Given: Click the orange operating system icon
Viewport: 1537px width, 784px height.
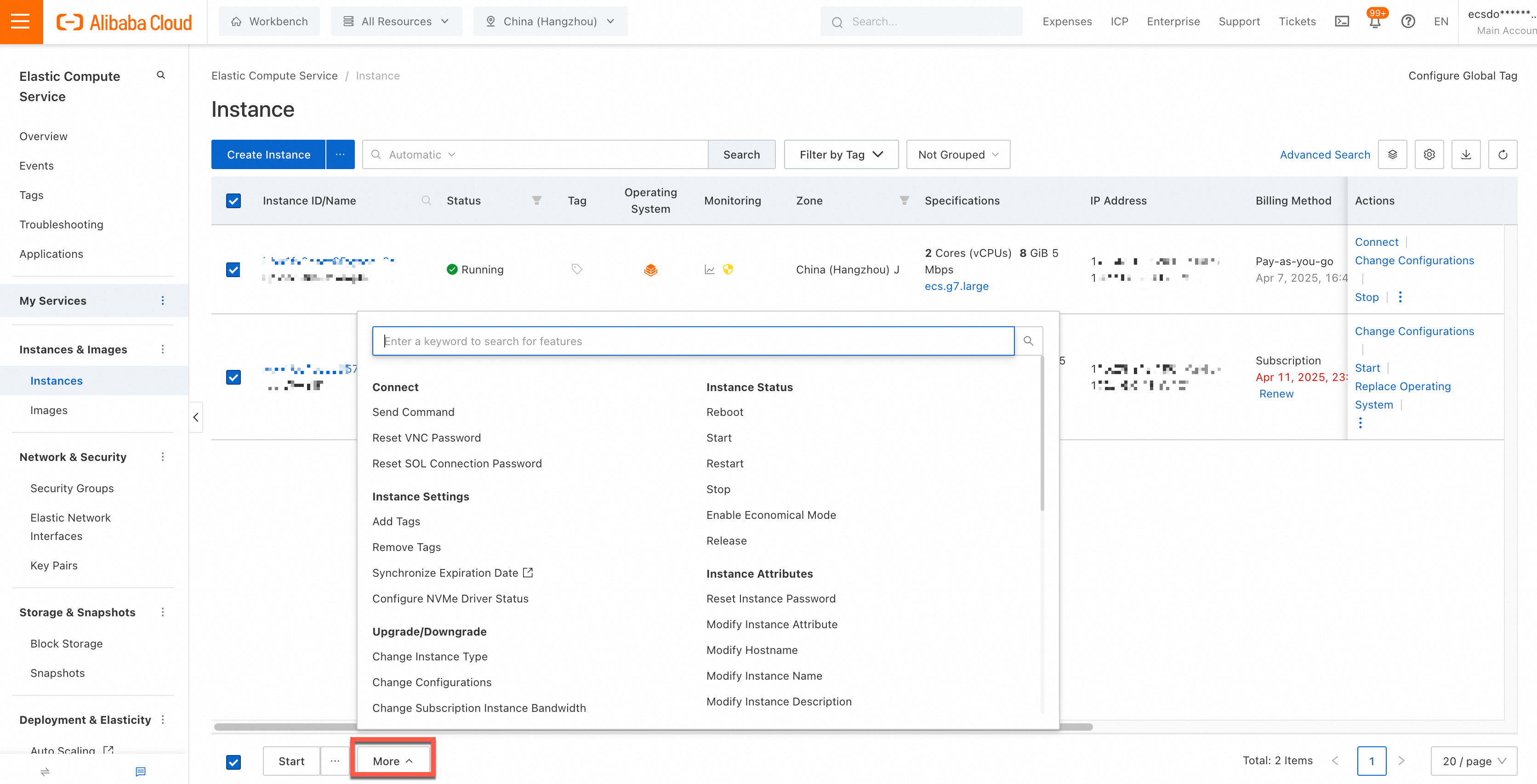Looking at the screenshot, I should pyautogui.click(x=650, y=270).
